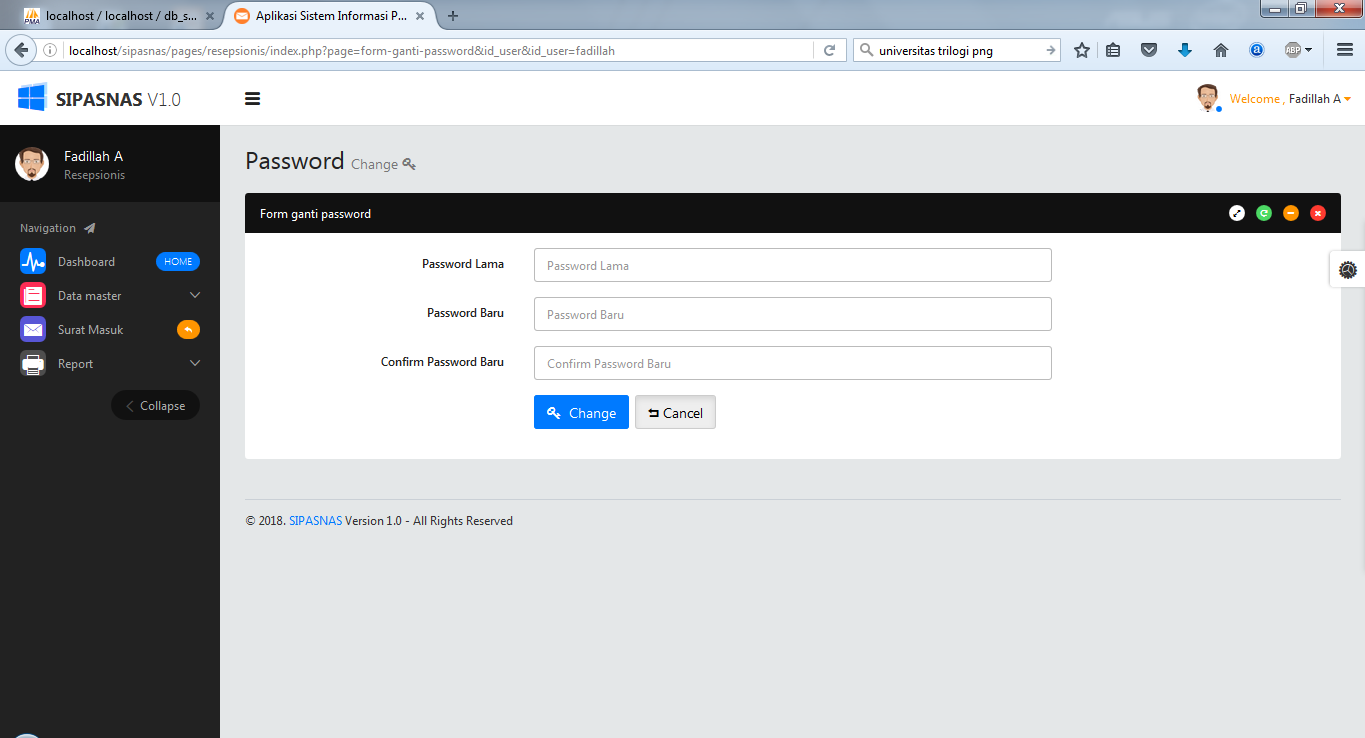This screenshot has width=1365, height=738.
Task: Click the browser search box
Action: pyautogui.click(x=957, y=50)
